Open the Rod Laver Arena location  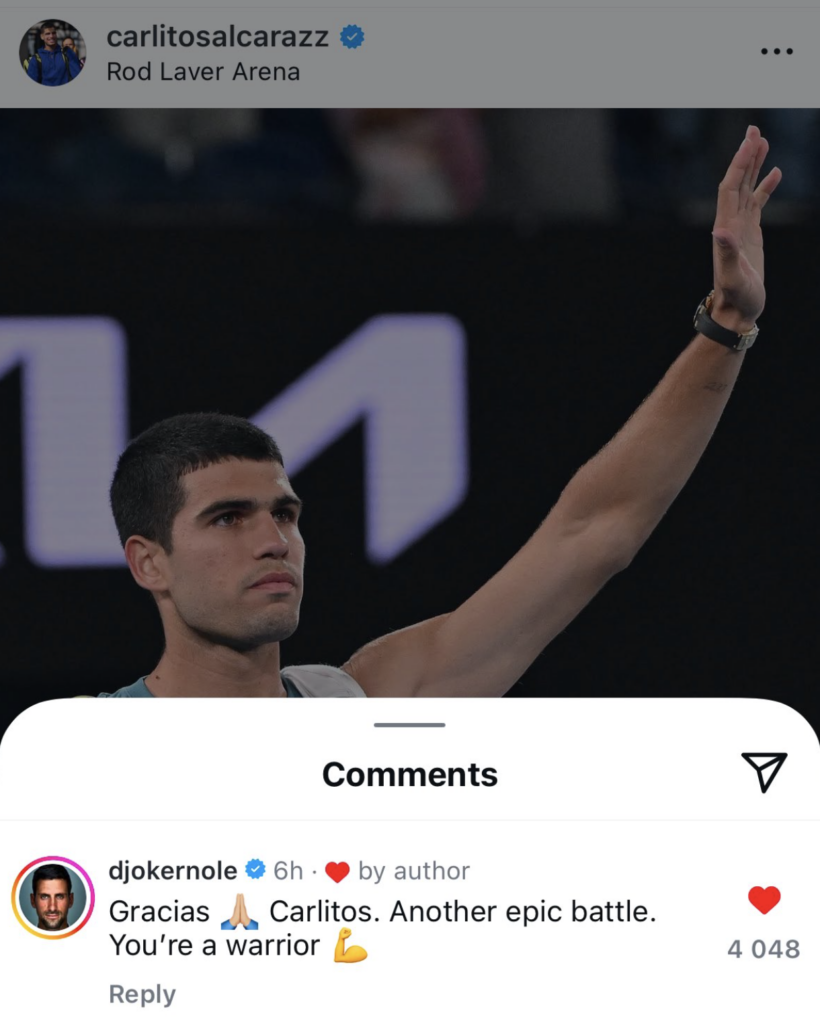point(203,72)
